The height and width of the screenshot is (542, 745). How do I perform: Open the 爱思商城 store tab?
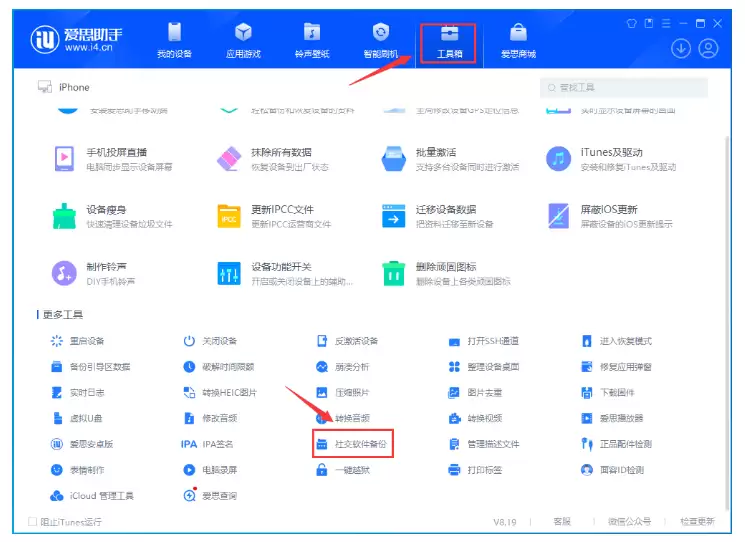[518, 41]
